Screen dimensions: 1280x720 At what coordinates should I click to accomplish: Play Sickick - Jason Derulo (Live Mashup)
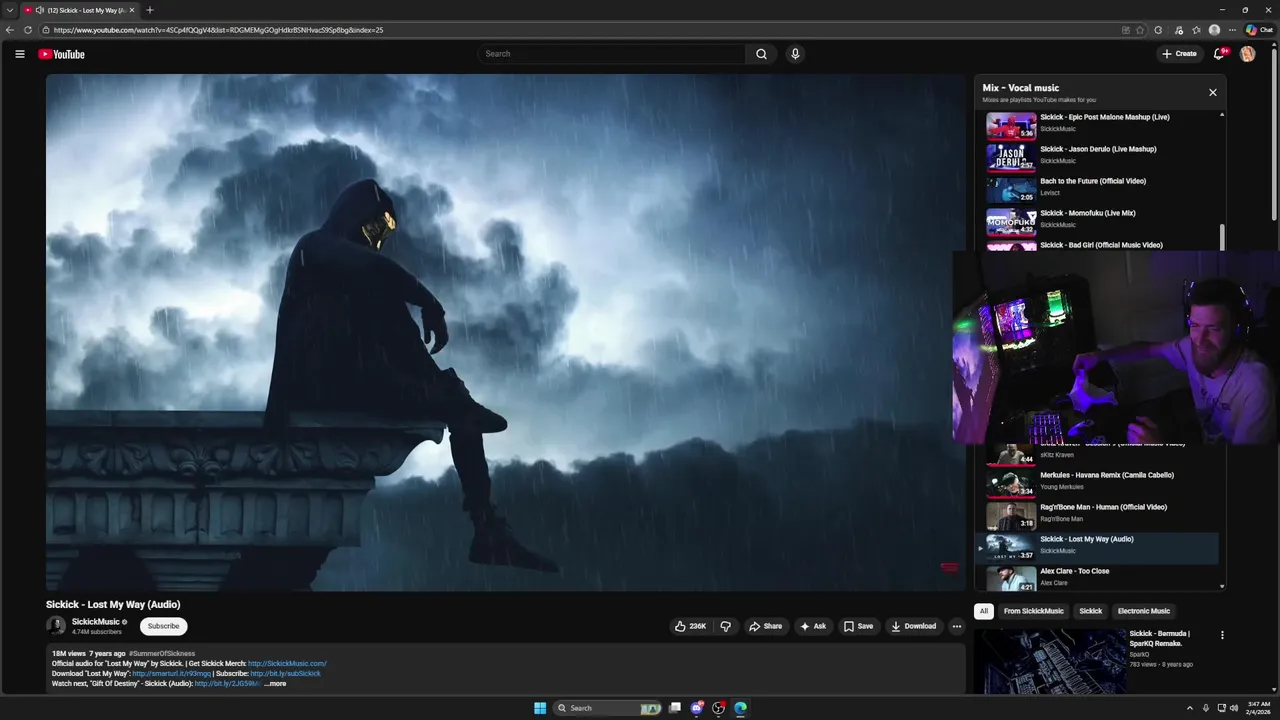coord(1097,155)
